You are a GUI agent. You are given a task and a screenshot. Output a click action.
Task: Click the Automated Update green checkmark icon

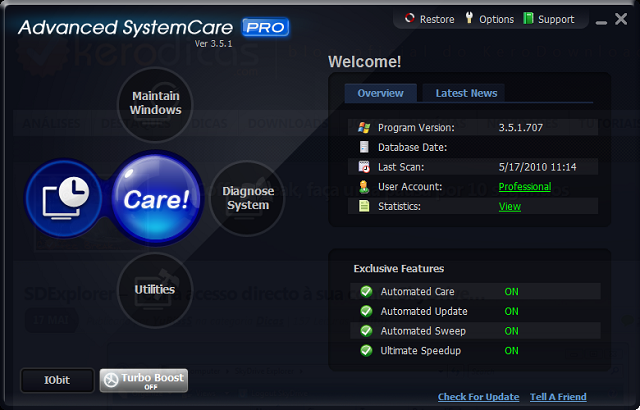tap(366, 311)
